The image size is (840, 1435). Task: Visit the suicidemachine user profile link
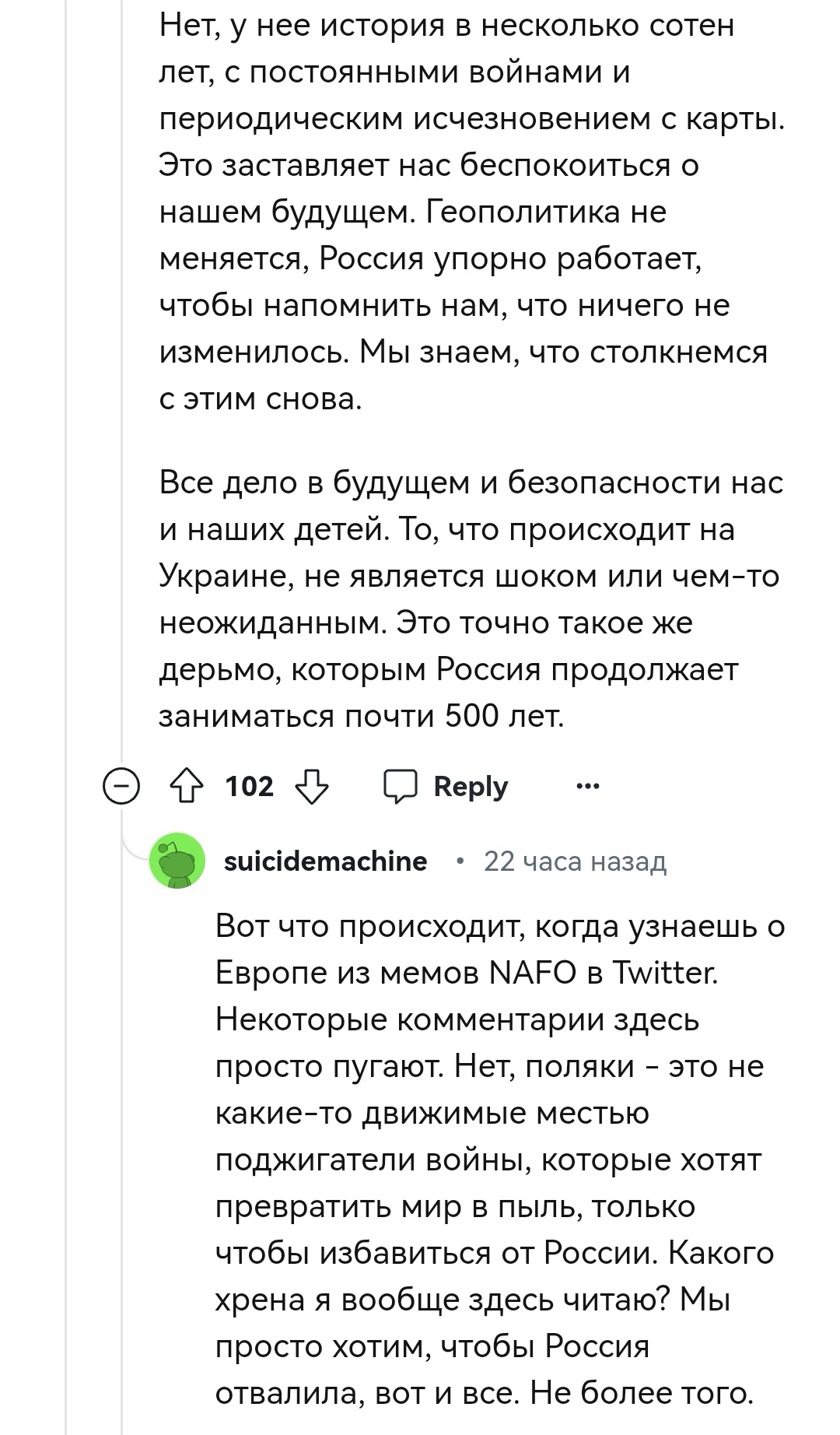pos(325,861)
